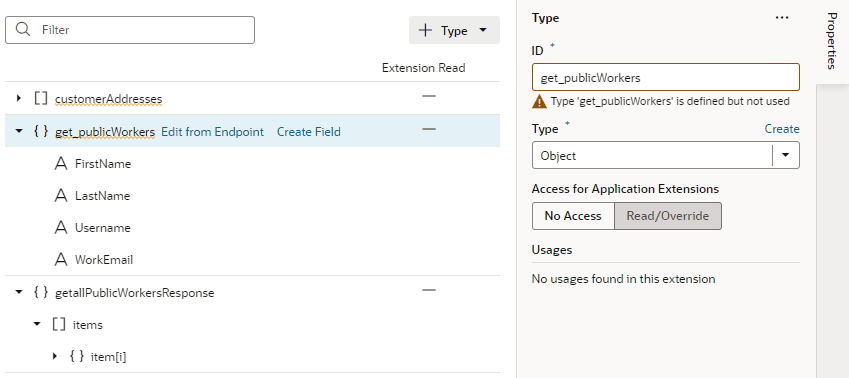This screenshot has height=378, width=849.
Task: Toggle Extension Read dash for get_publicWorkers
Action: click(429, 129)
